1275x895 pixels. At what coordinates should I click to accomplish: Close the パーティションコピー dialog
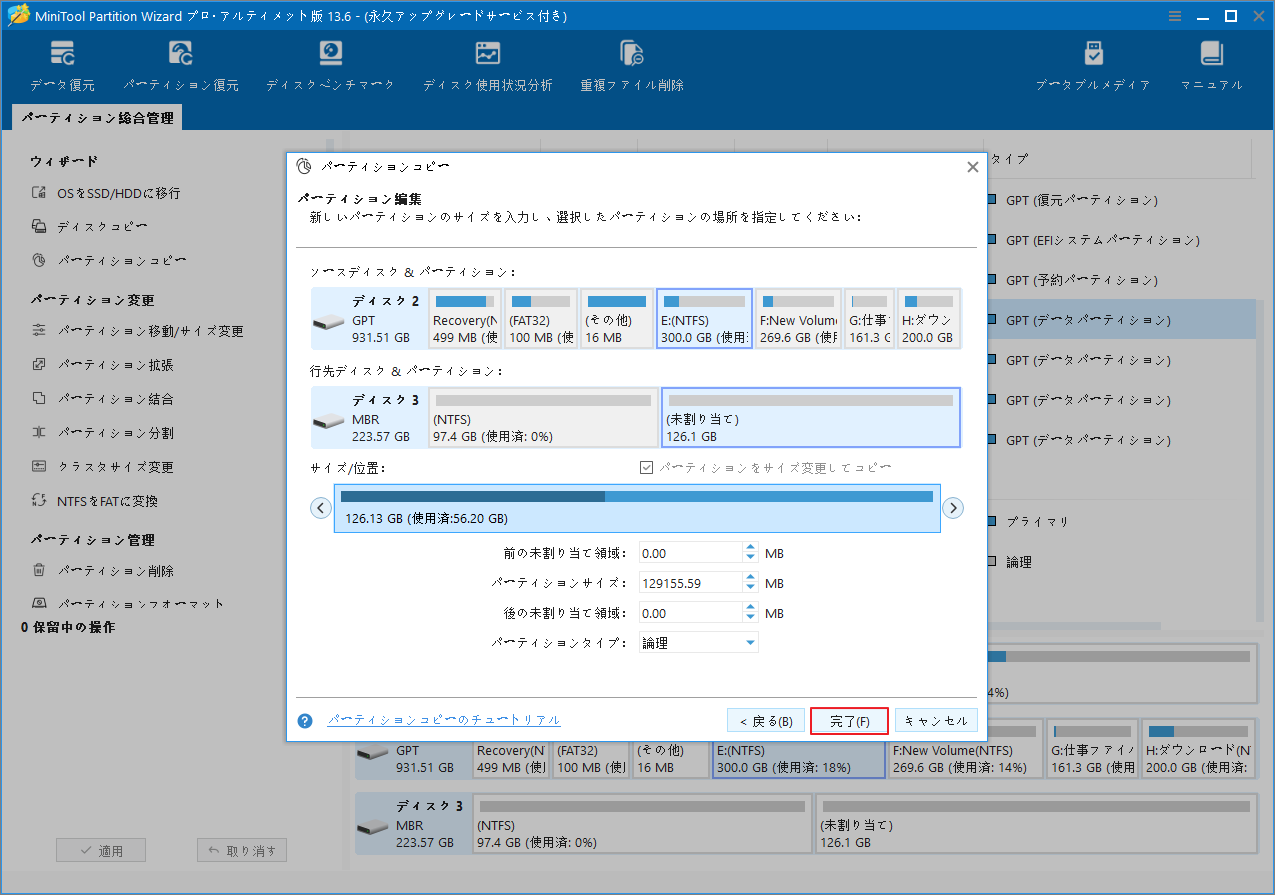[972, 167]
